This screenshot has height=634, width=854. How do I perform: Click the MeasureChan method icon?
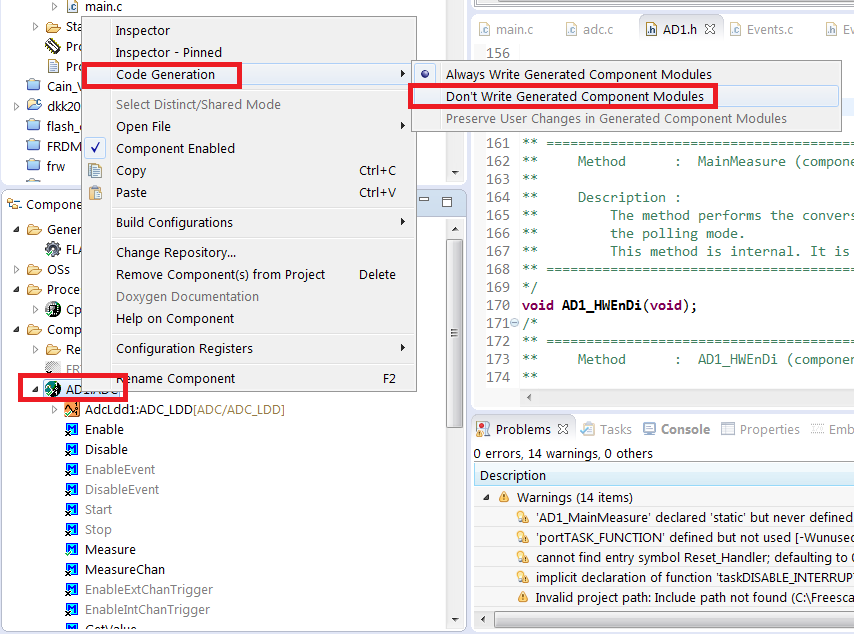71,570
